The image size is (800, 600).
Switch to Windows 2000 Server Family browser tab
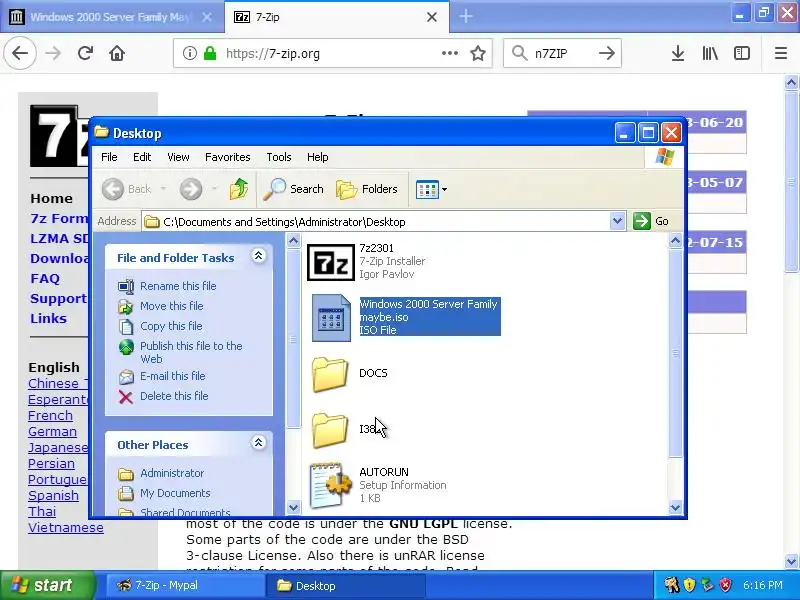click(x=110, y=17)
